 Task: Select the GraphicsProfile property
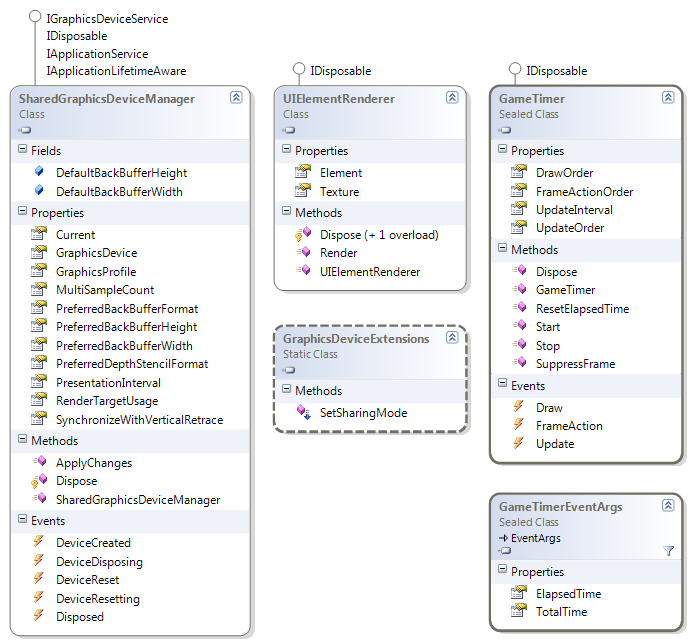pyautogui.click(x=96, y=272)
